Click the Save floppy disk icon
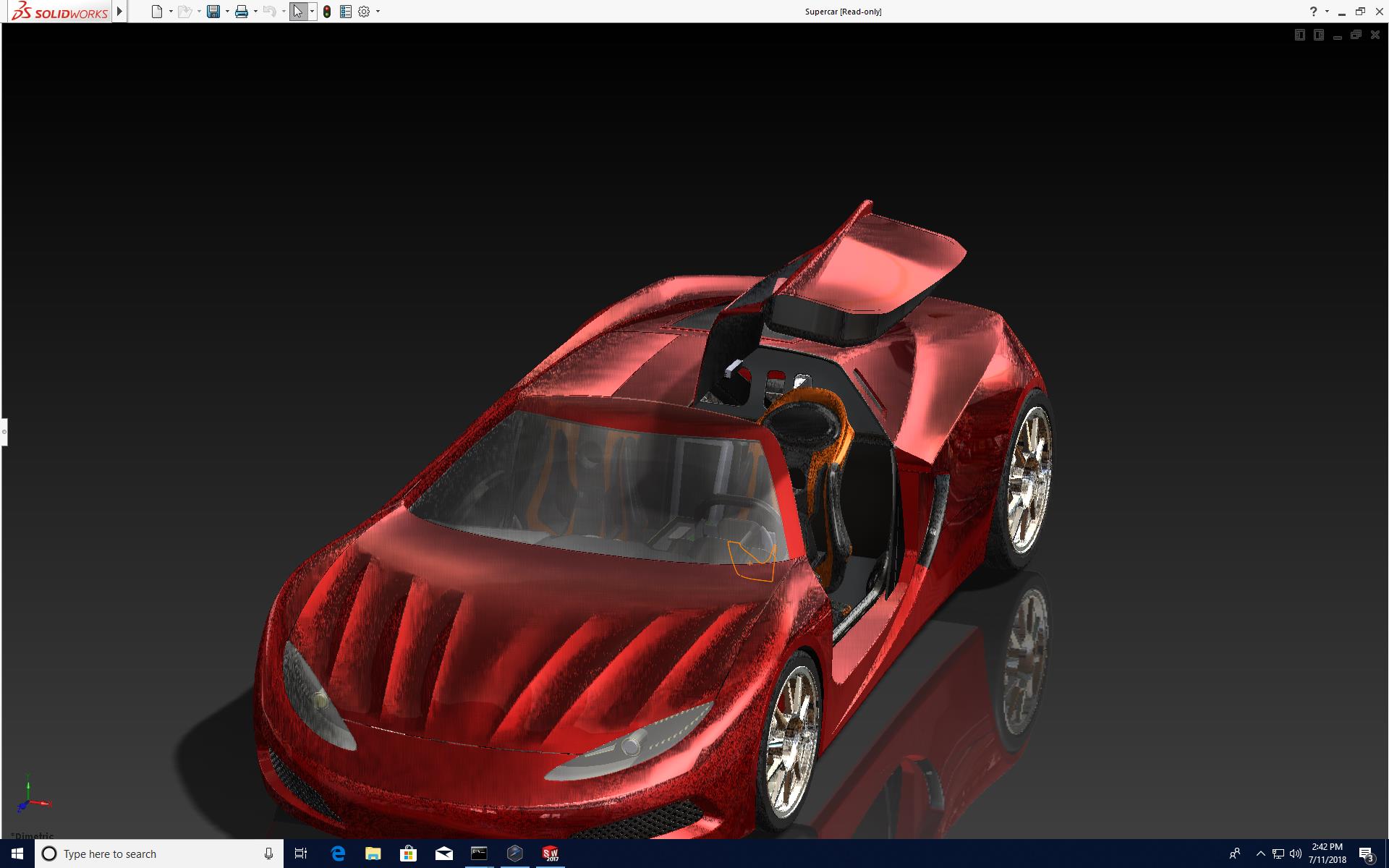Viewport: 1389px width, 868px height. 213,12
